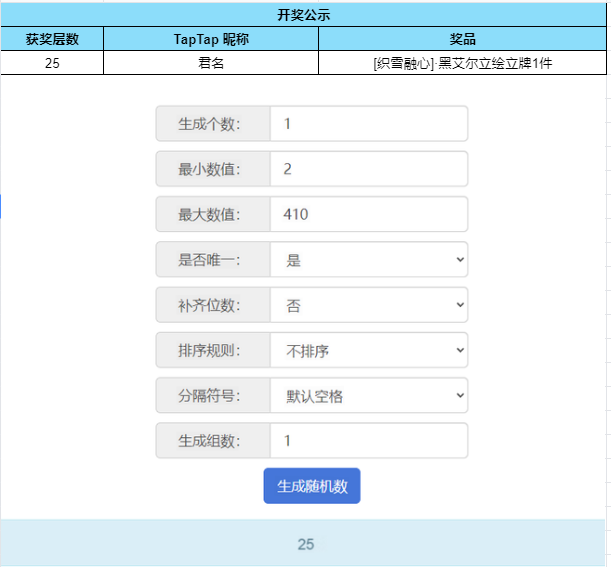Click the 生成组数 input field
Image resolution: width=611 pixels, height=567 pixels.
tap(369, 440)
